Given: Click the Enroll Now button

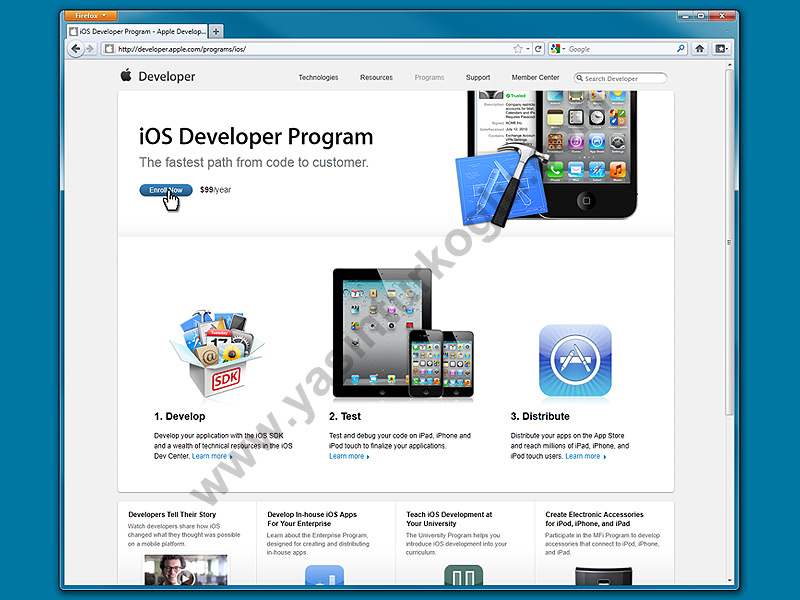Looking at the screenshot, I should [166, 190].
